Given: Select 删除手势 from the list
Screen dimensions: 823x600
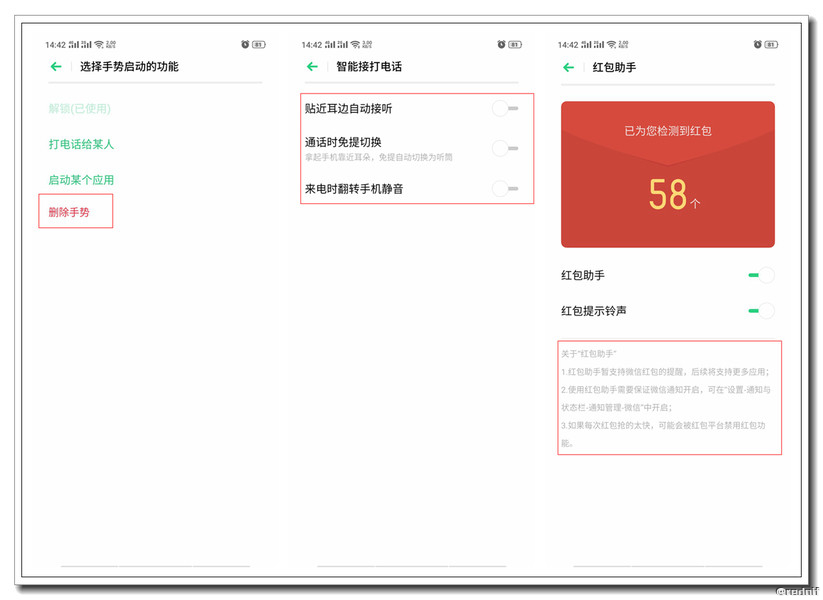Looking at the screenshot, I should (x=74, y=212).
